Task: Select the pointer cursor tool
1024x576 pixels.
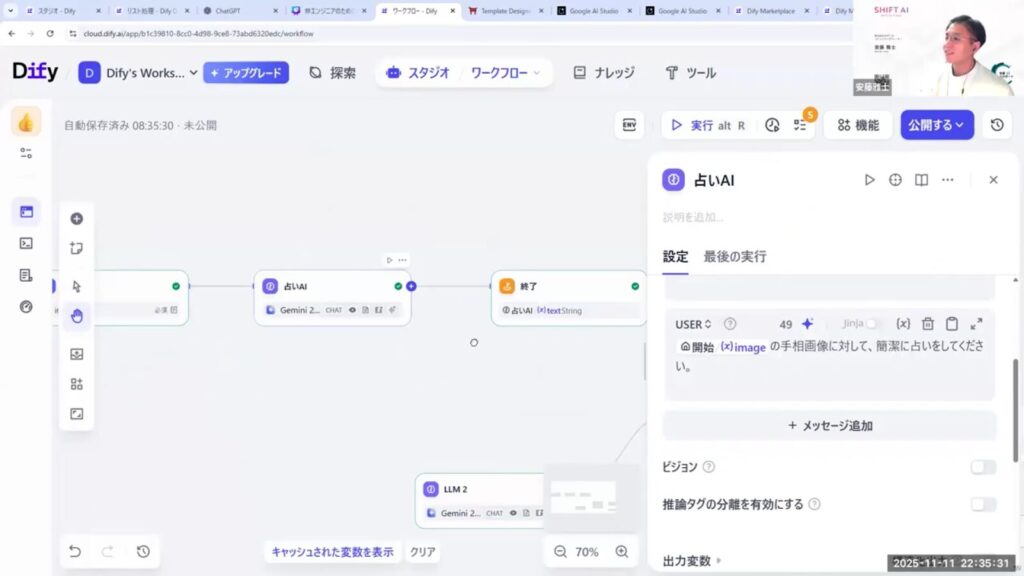Action: pyautogui.click(x=77, y=286)
